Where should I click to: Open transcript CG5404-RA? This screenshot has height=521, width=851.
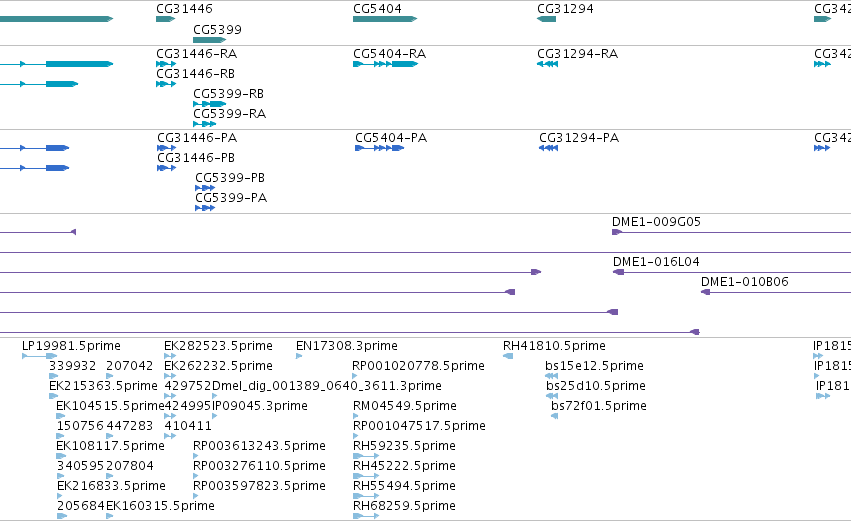[x=390, y=54]
